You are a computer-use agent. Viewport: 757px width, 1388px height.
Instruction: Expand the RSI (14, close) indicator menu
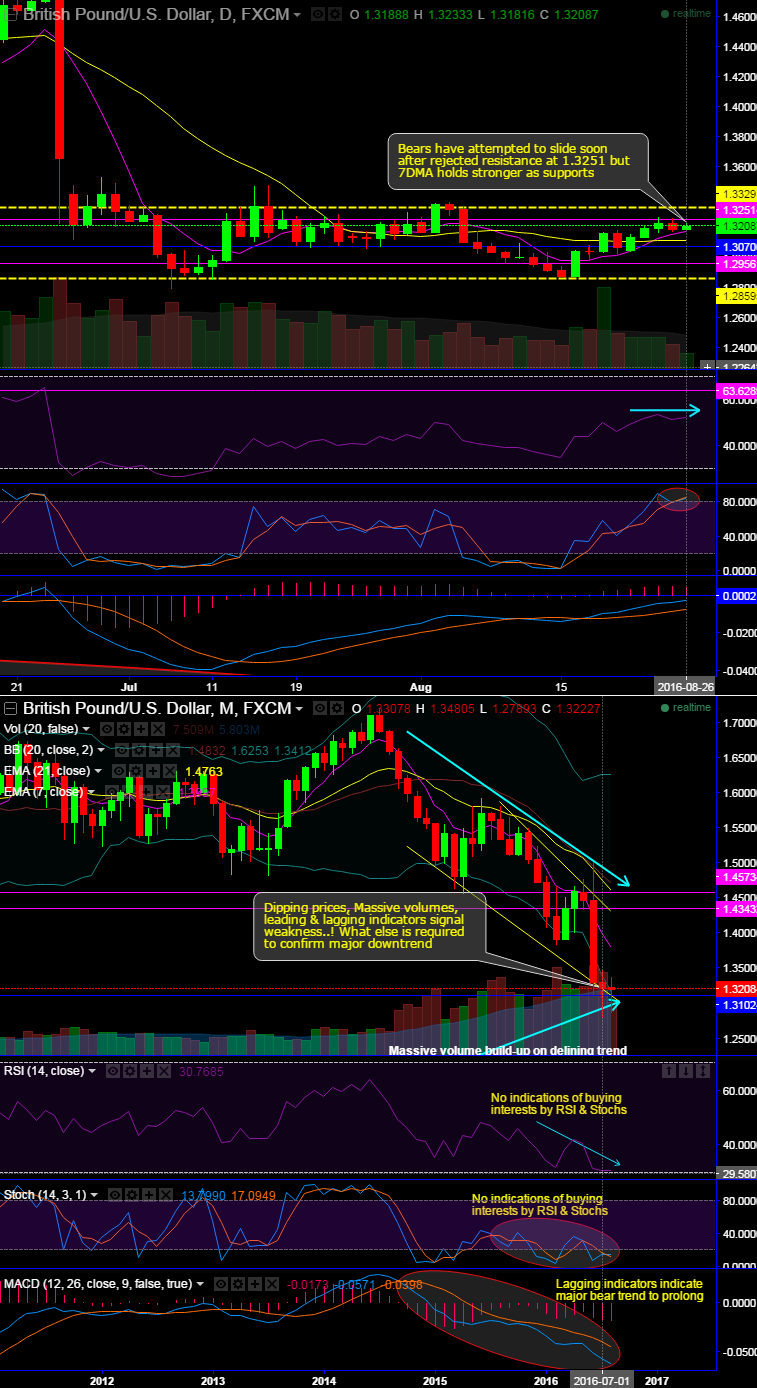click(x=92, y=1071)
